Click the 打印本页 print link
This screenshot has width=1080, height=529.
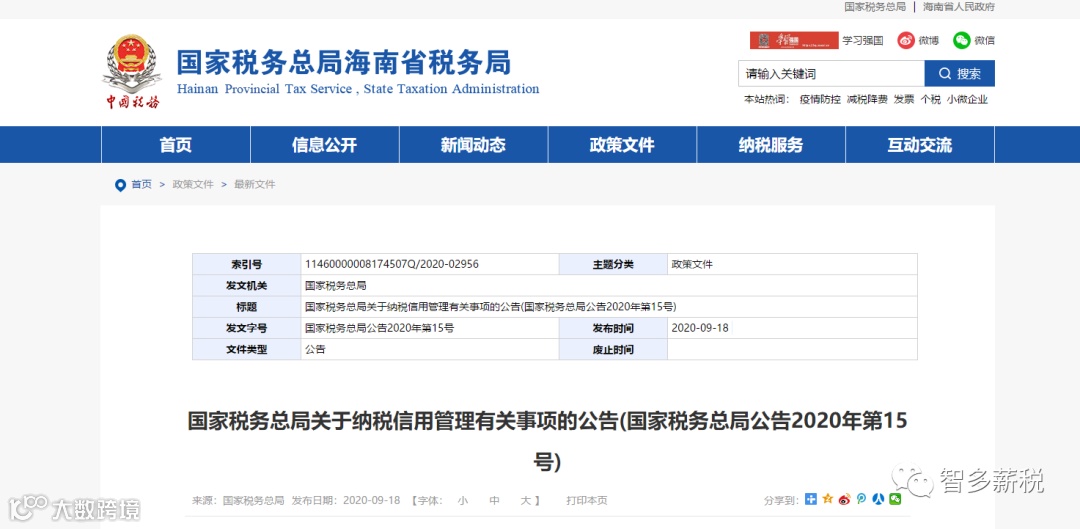[x=587, y=501]
